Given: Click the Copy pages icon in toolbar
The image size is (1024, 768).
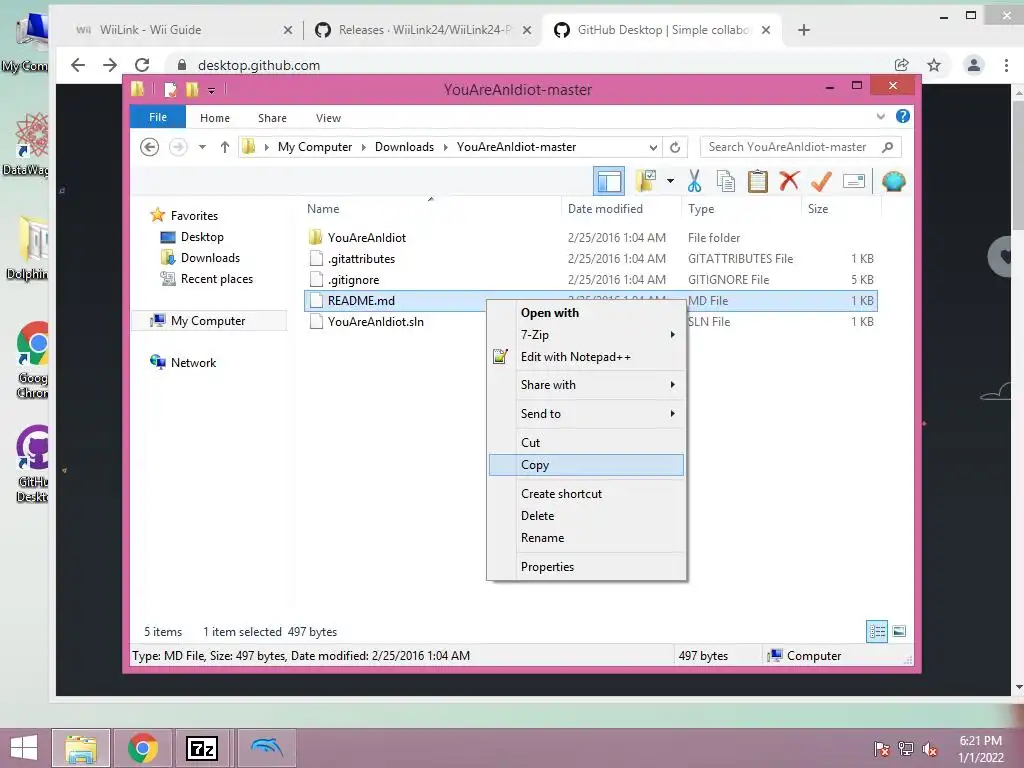Looking at the screenshot, I should click(726, 181).
